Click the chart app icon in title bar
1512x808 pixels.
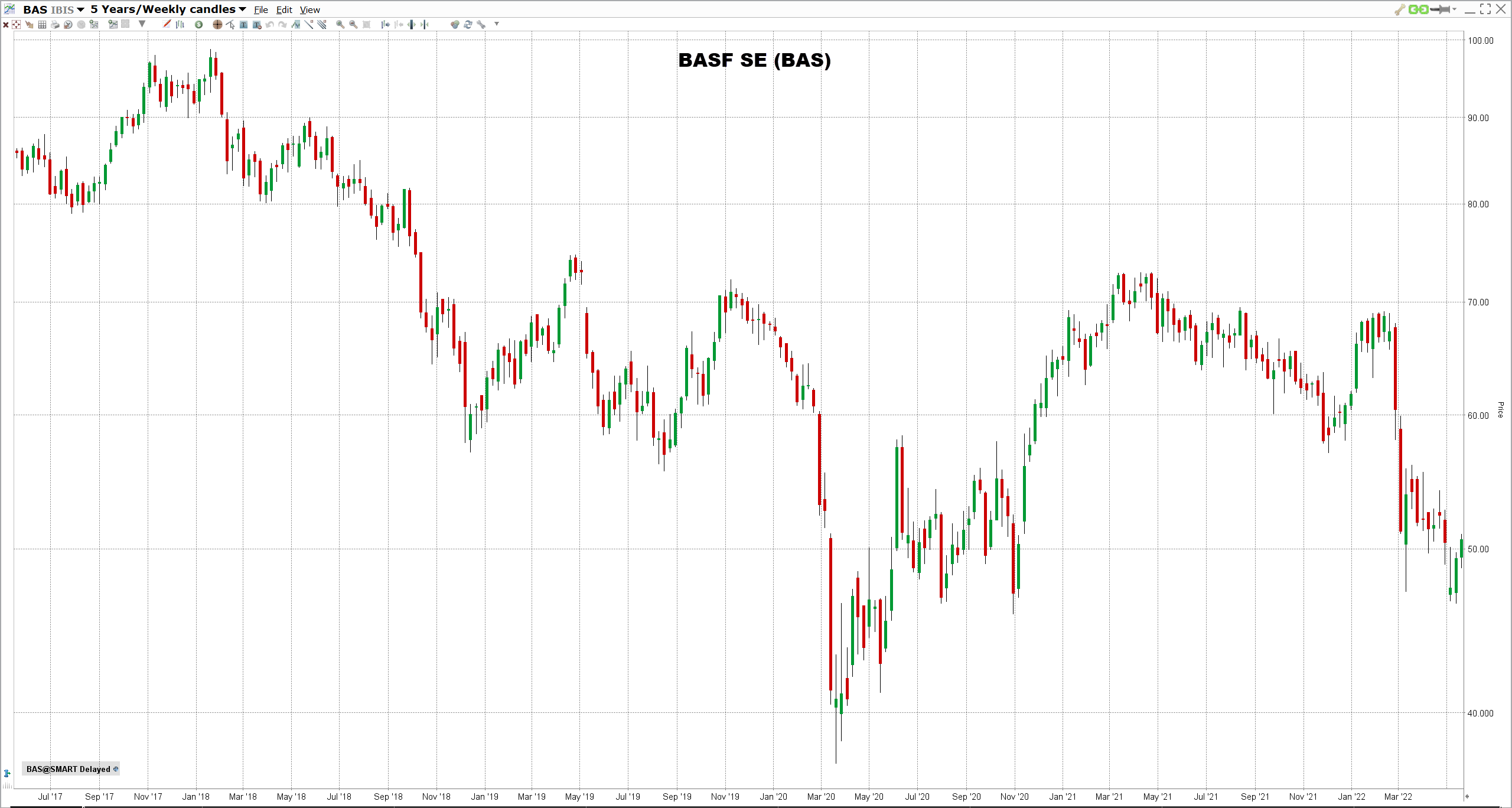tap(9, 9)
